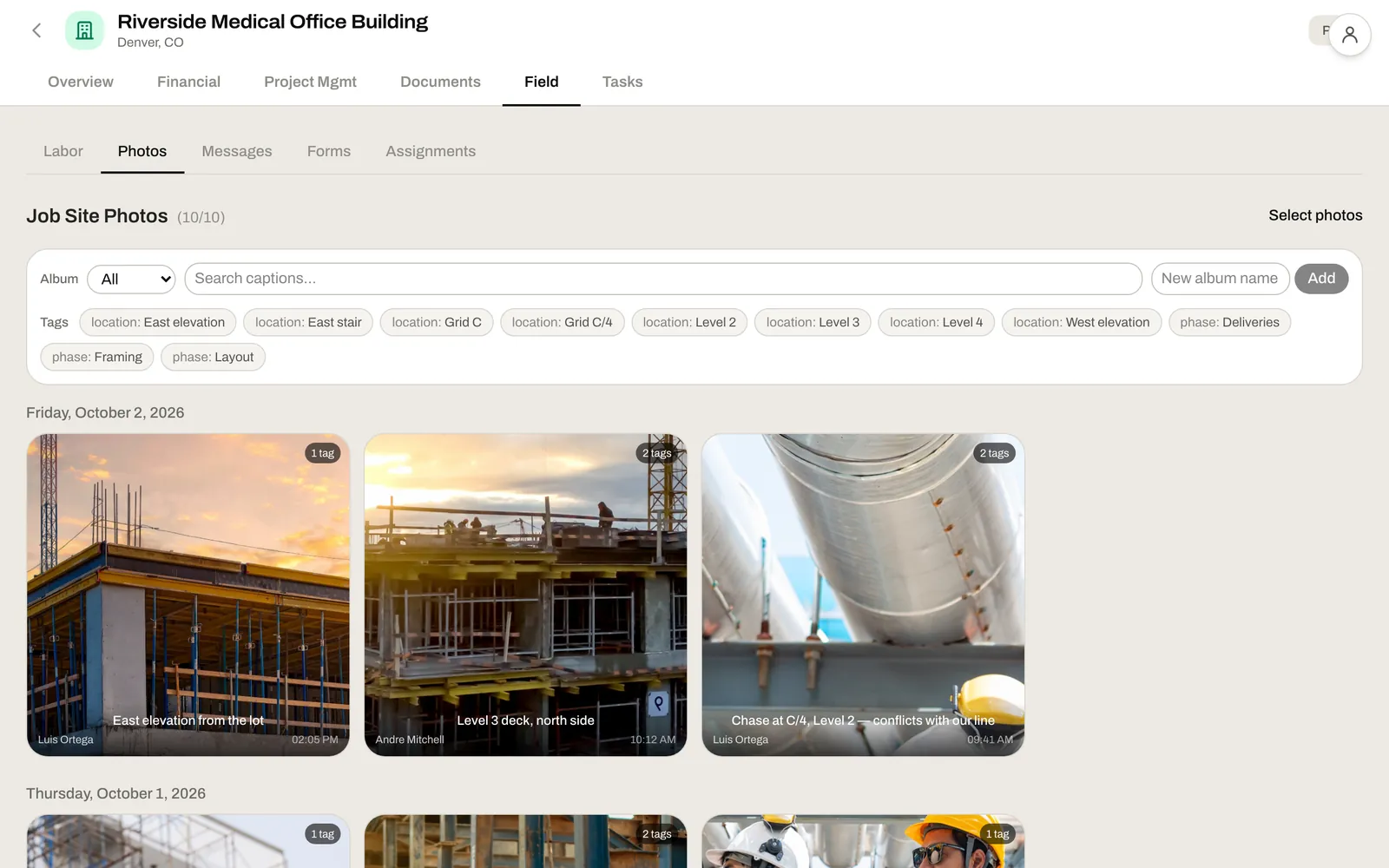Open the user profile avatar menu

click(1349, 35)
